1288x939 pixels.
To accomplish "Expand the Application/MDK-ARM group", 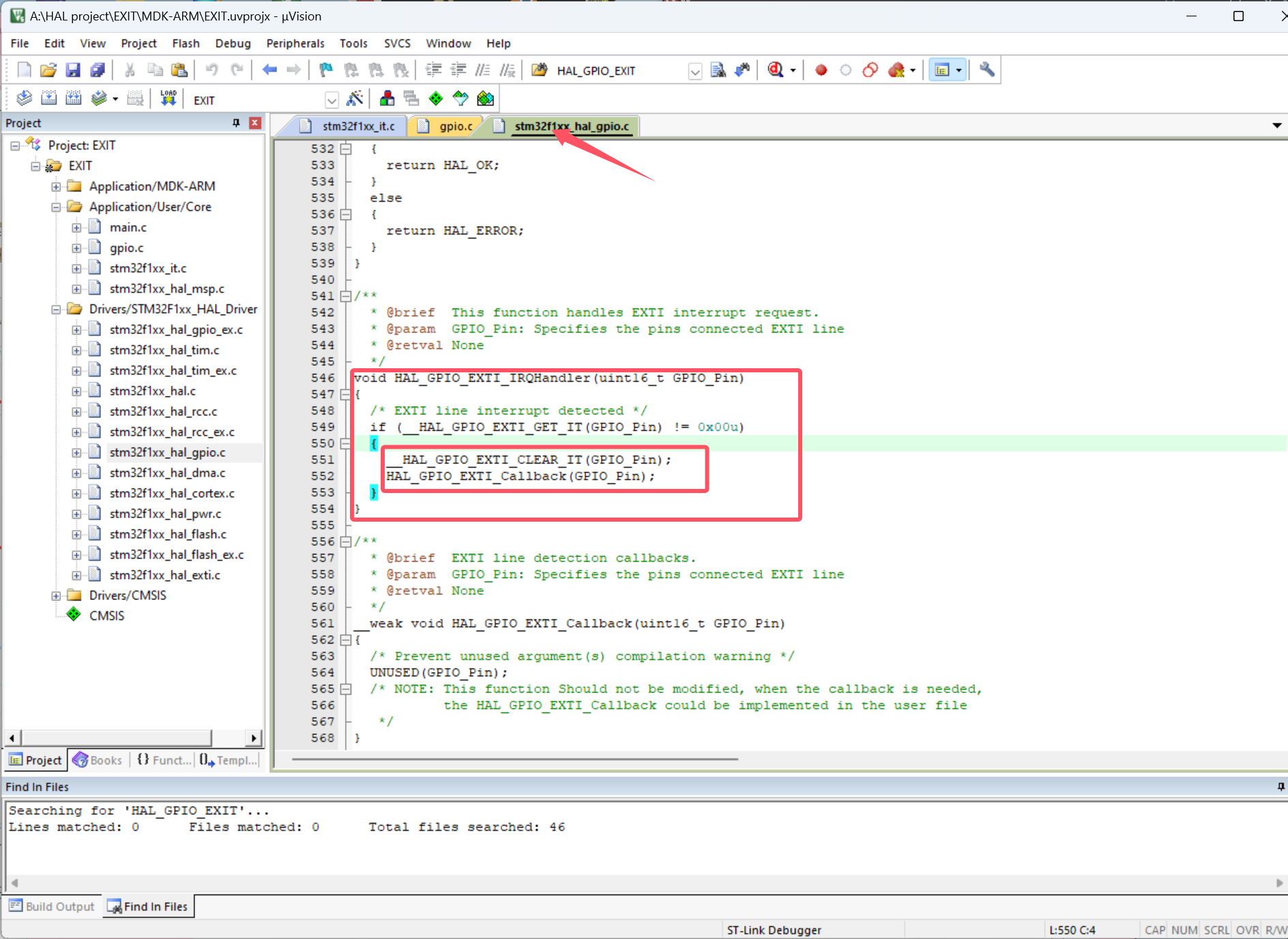I will 56,186.
